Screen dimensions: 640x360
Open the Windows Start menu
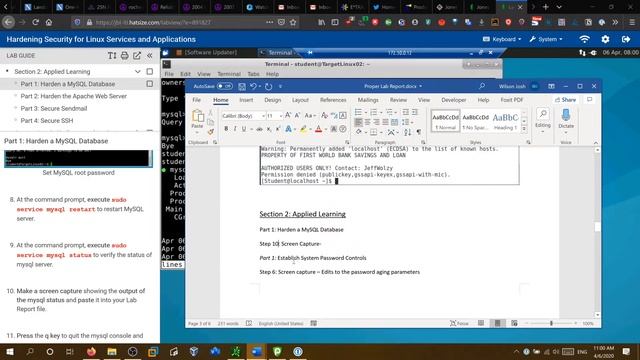9,351
